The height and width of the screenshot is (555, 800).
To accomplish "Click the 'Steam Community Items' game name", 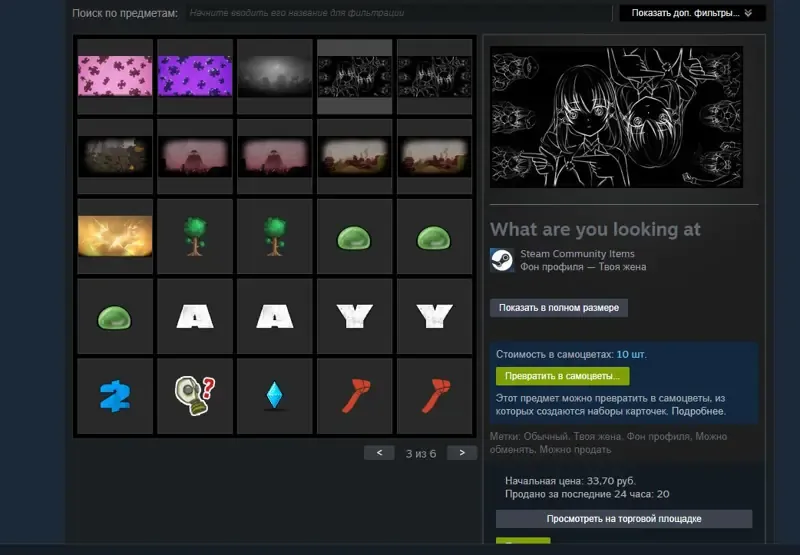I will point(577,254).
